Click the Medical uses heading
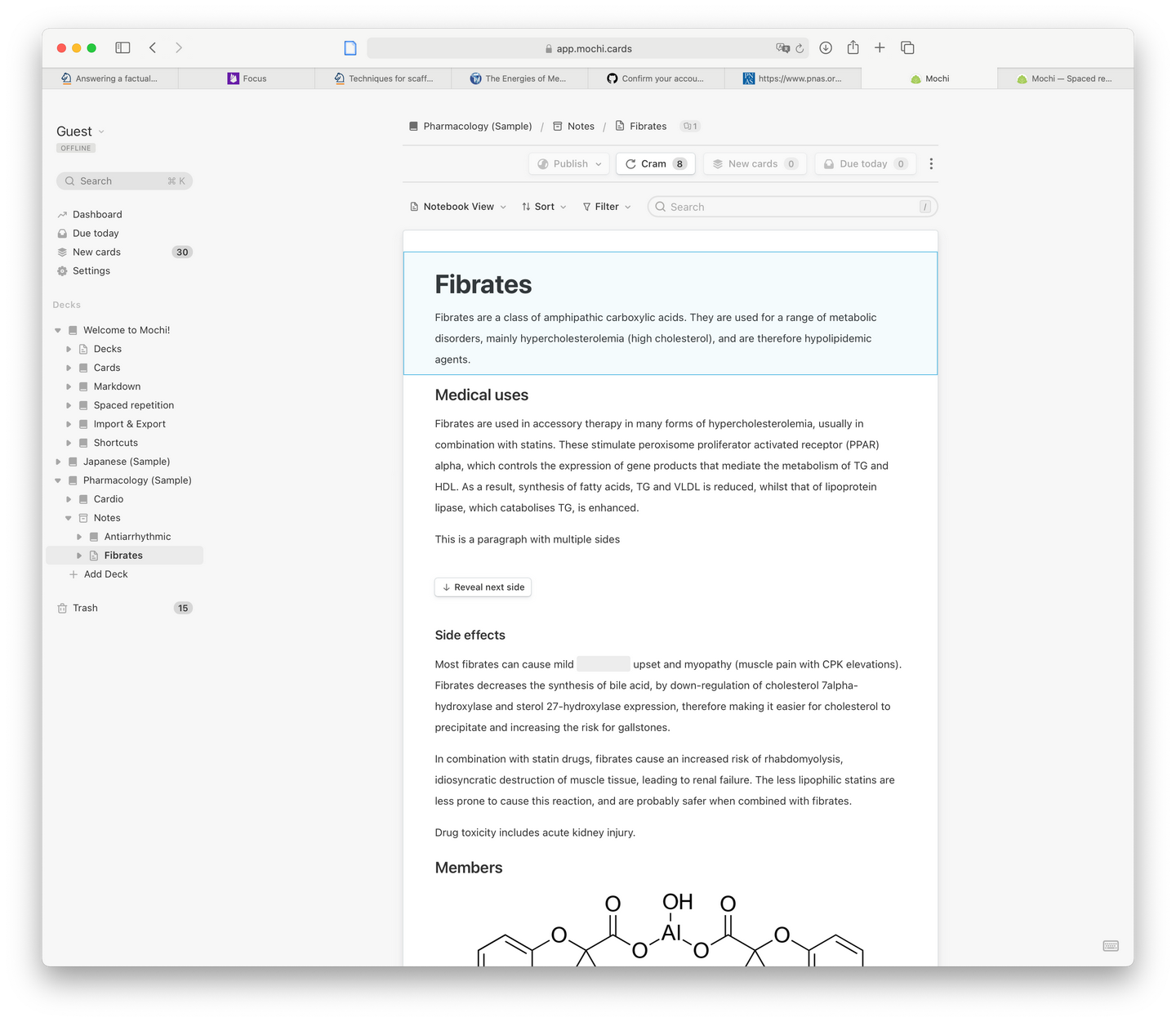 (x=481, y=395)
